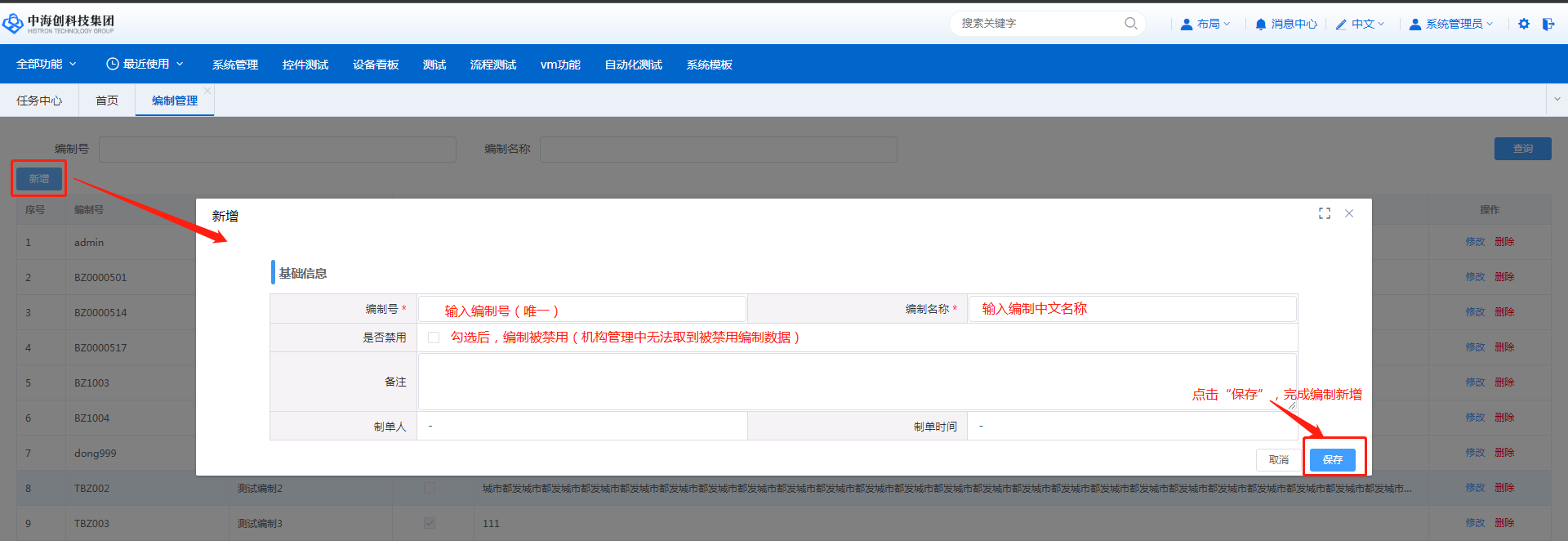Switch to the 任务中心 tab
Viewport: 1568px width, 541px height.
click(x=39, y=101)
